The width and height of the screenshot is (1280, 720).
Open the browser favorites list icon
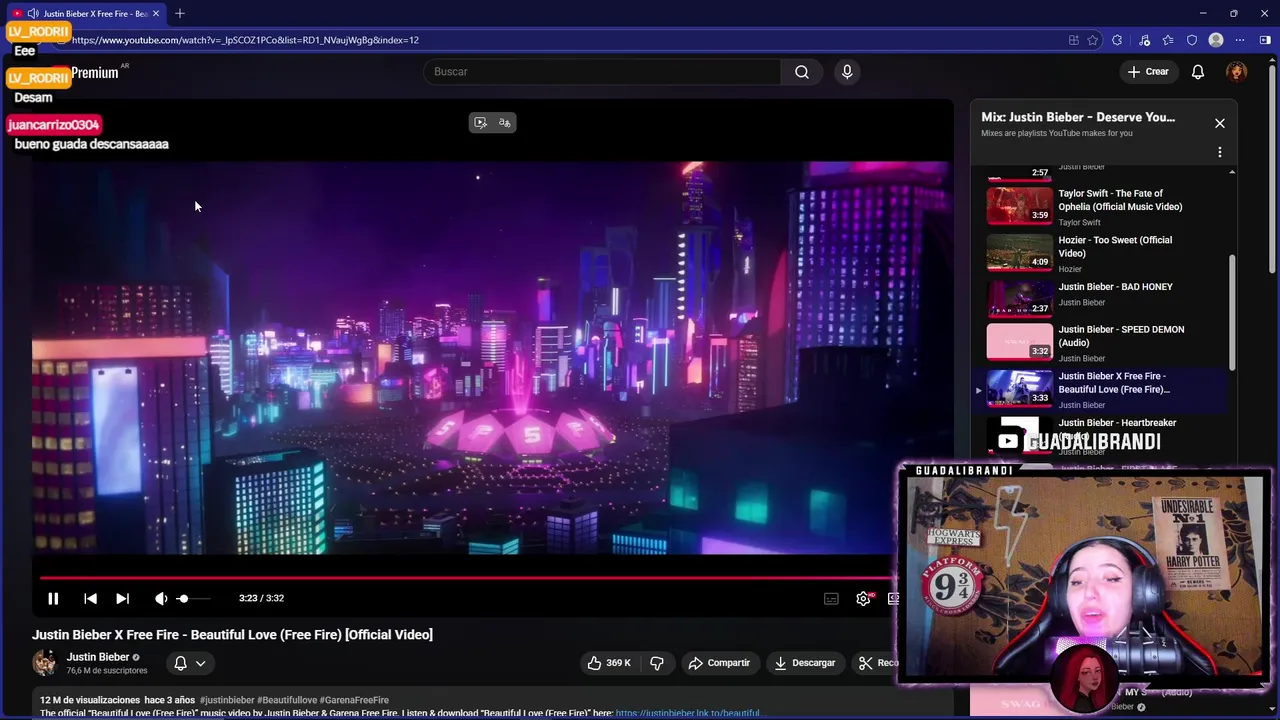tap(1168, 40)
